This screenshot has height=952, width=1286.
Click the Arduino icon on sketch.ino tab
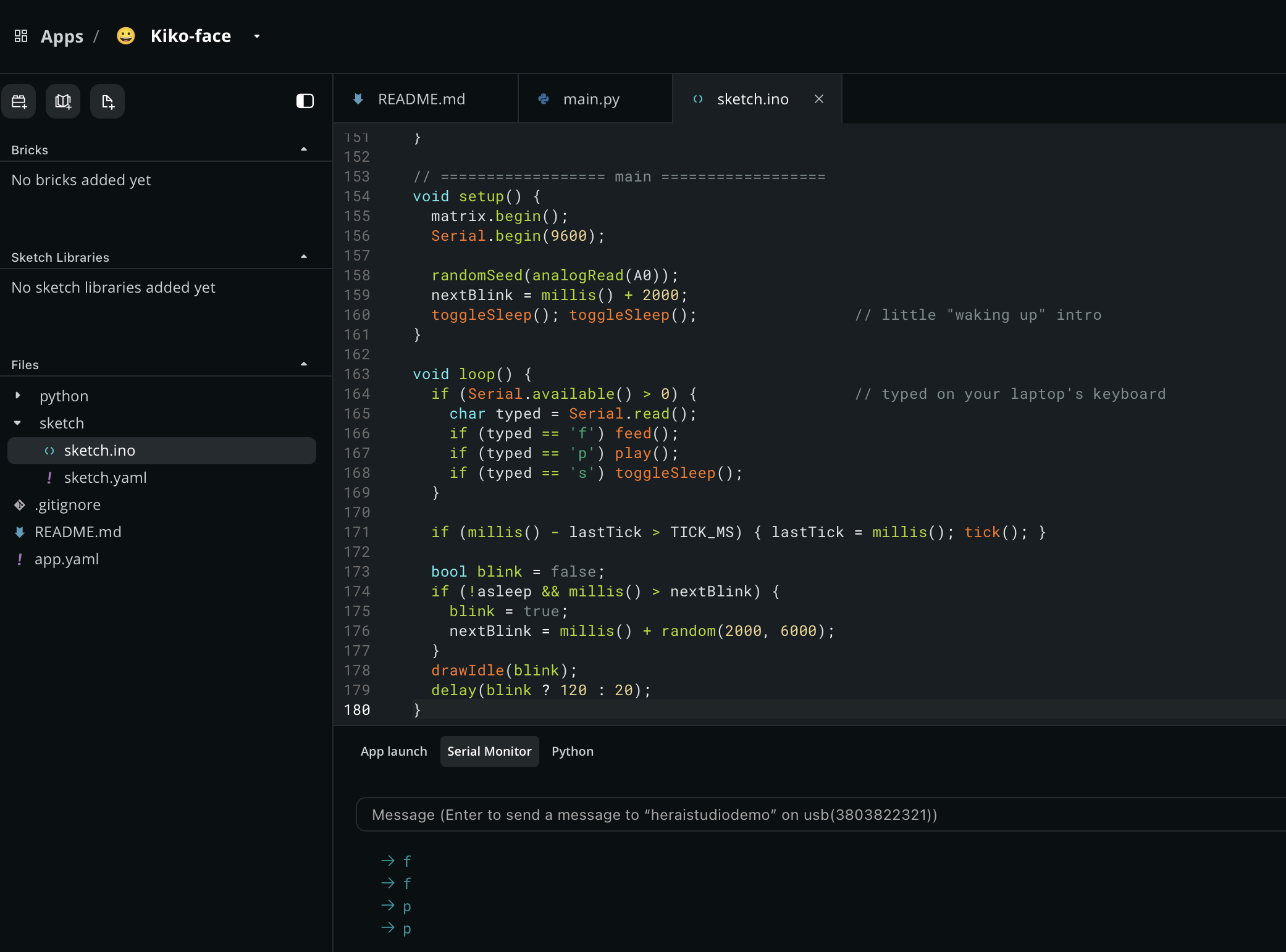[698, 99]
